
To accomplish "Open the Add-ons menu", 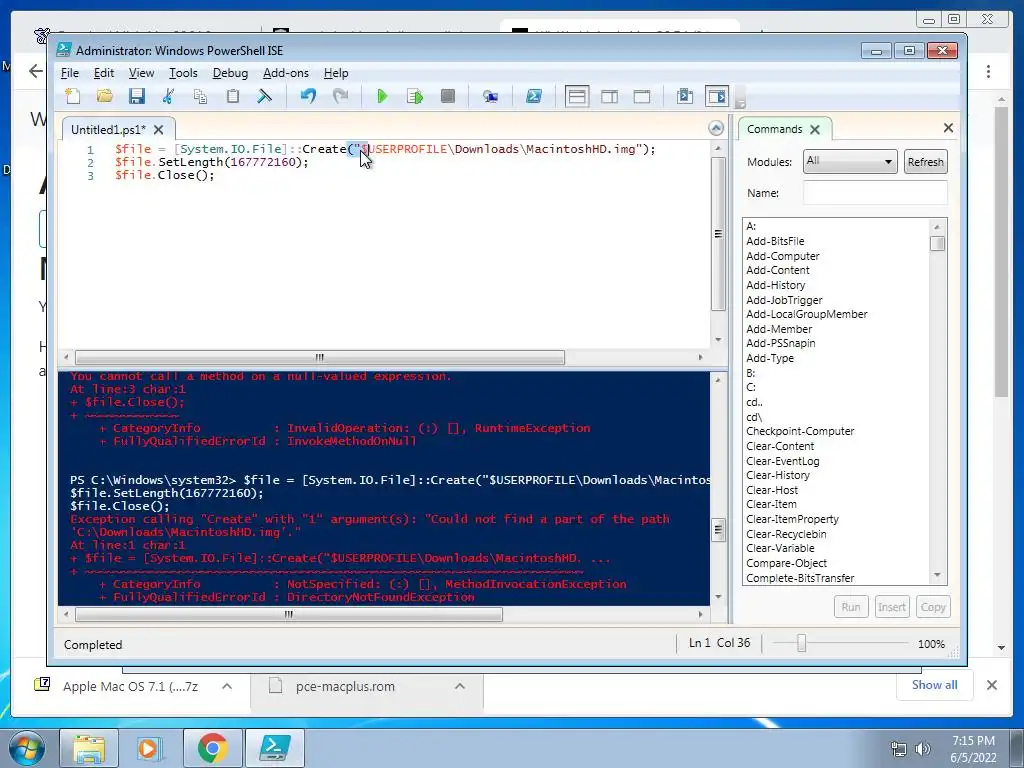I will coord(285,73).
